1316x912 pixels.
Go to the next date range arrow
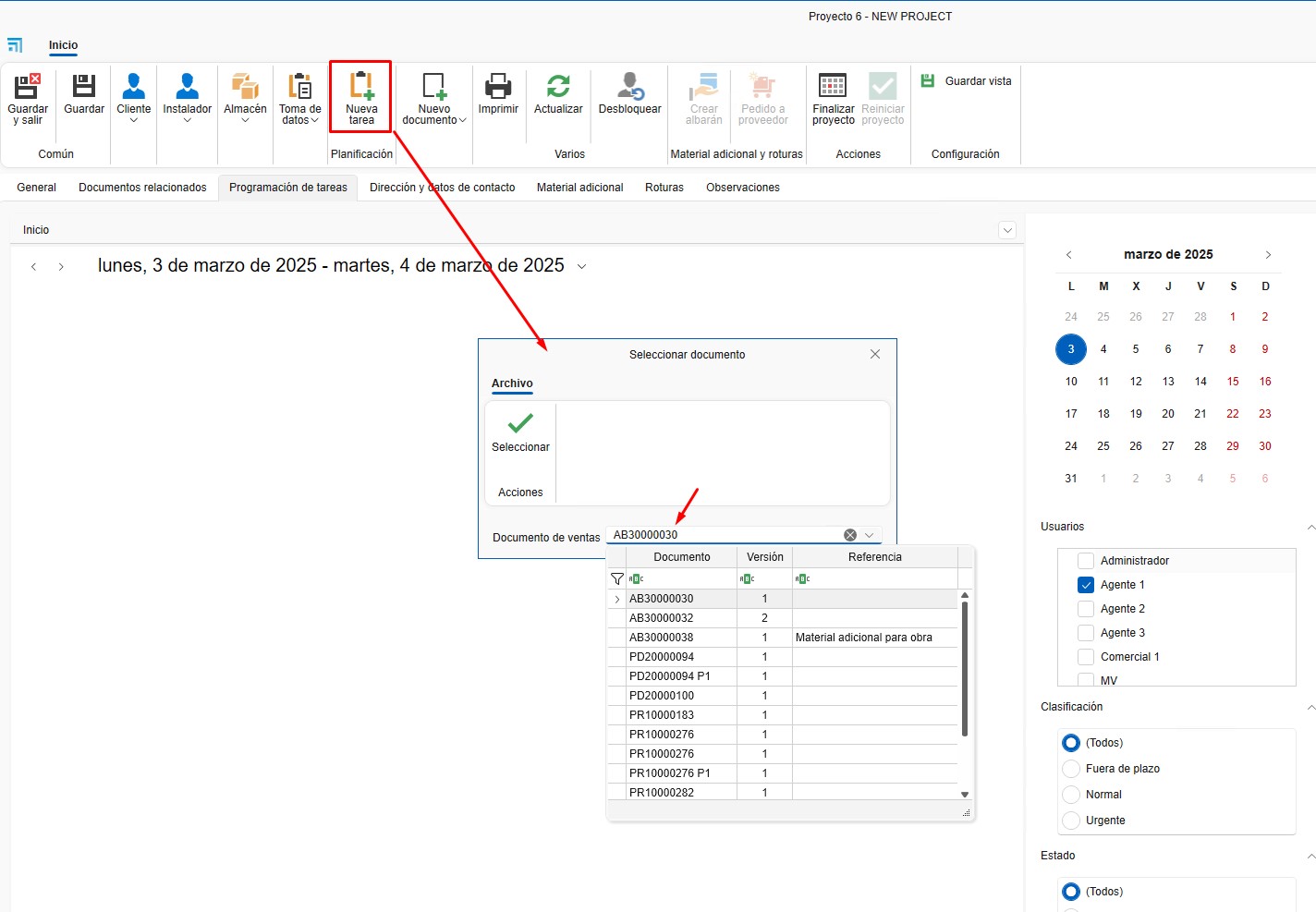(x=61, y=266)
